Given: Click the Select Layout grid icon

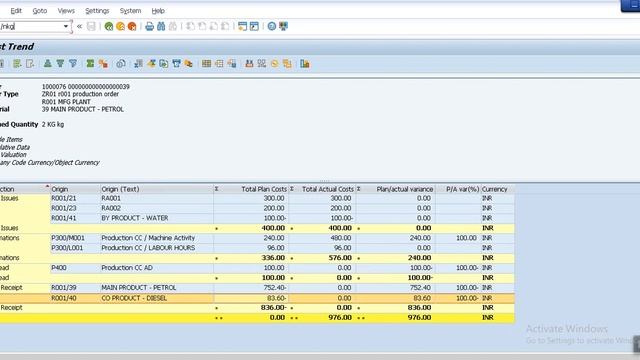Looking at the screenshot, I should (x=207, y=64).
